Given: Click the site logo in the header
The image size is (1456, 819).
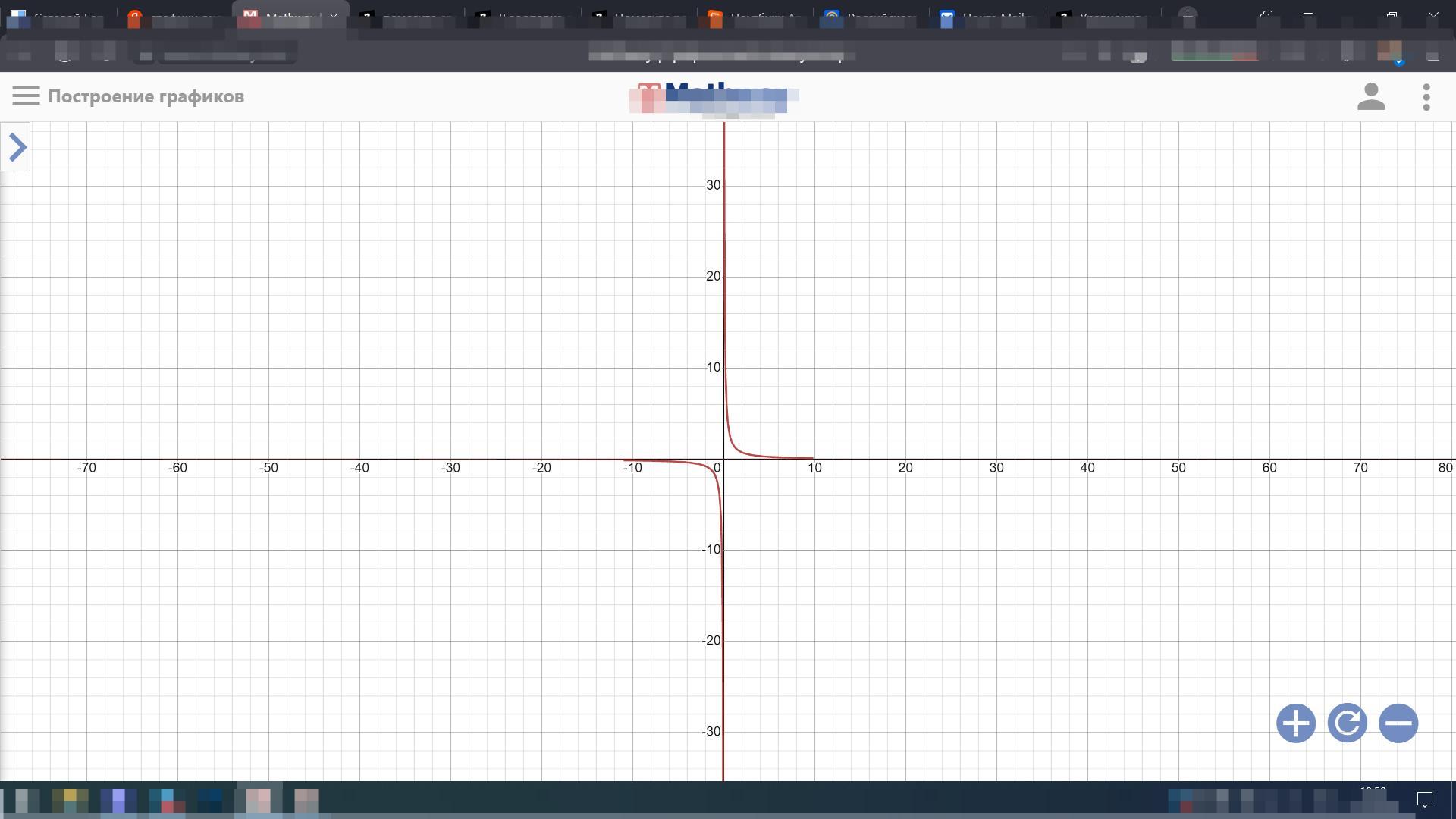Looking at the screenshot, I should 713,97.
